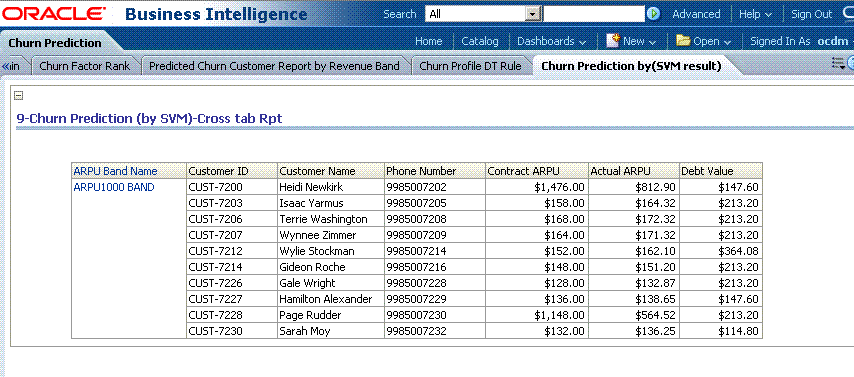Click the Heidi Newkirk name cell

[331, 187]
